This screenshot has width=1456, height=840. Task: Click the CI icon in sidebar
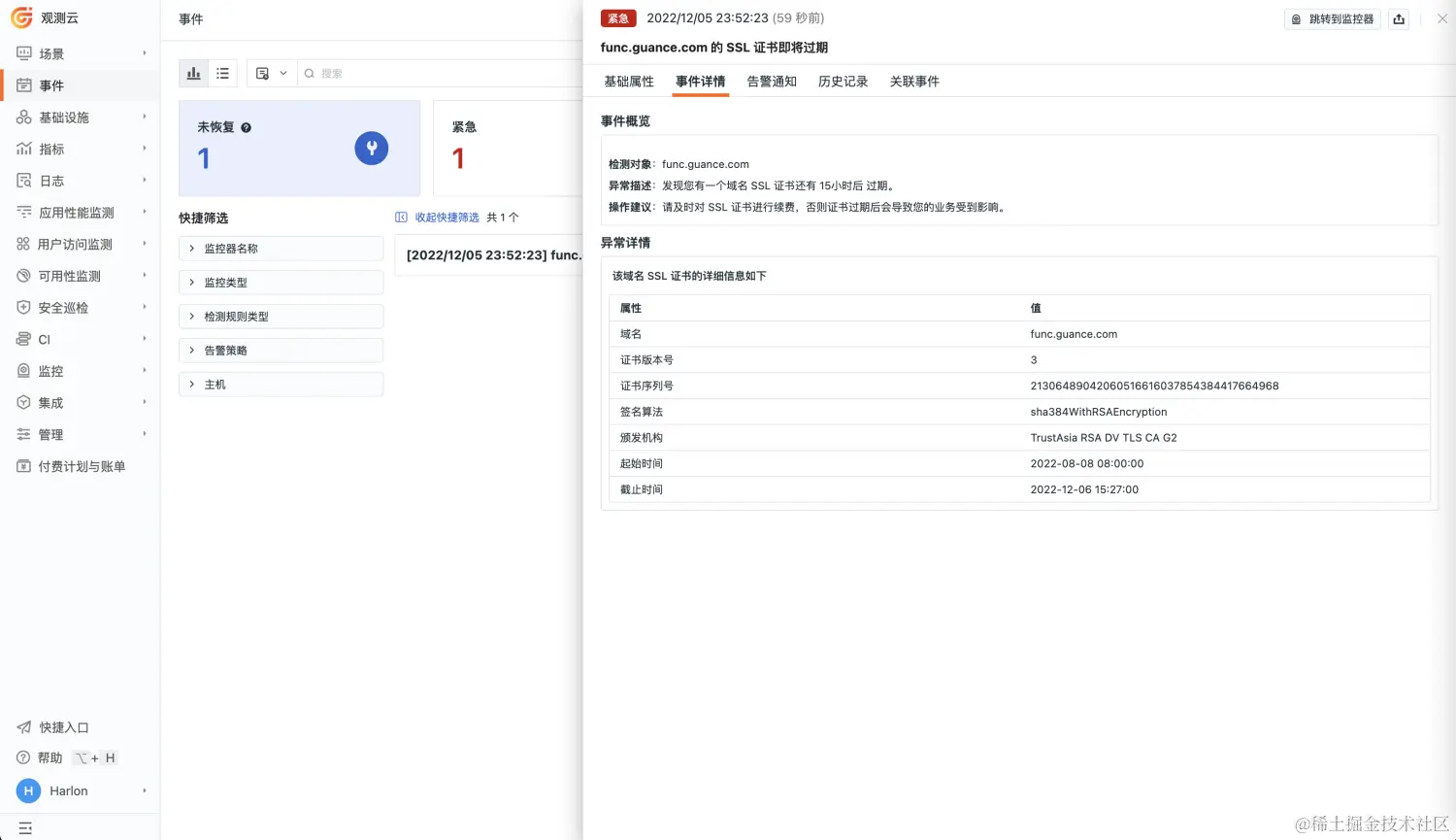pyautogui.click(x=24, y=339)
